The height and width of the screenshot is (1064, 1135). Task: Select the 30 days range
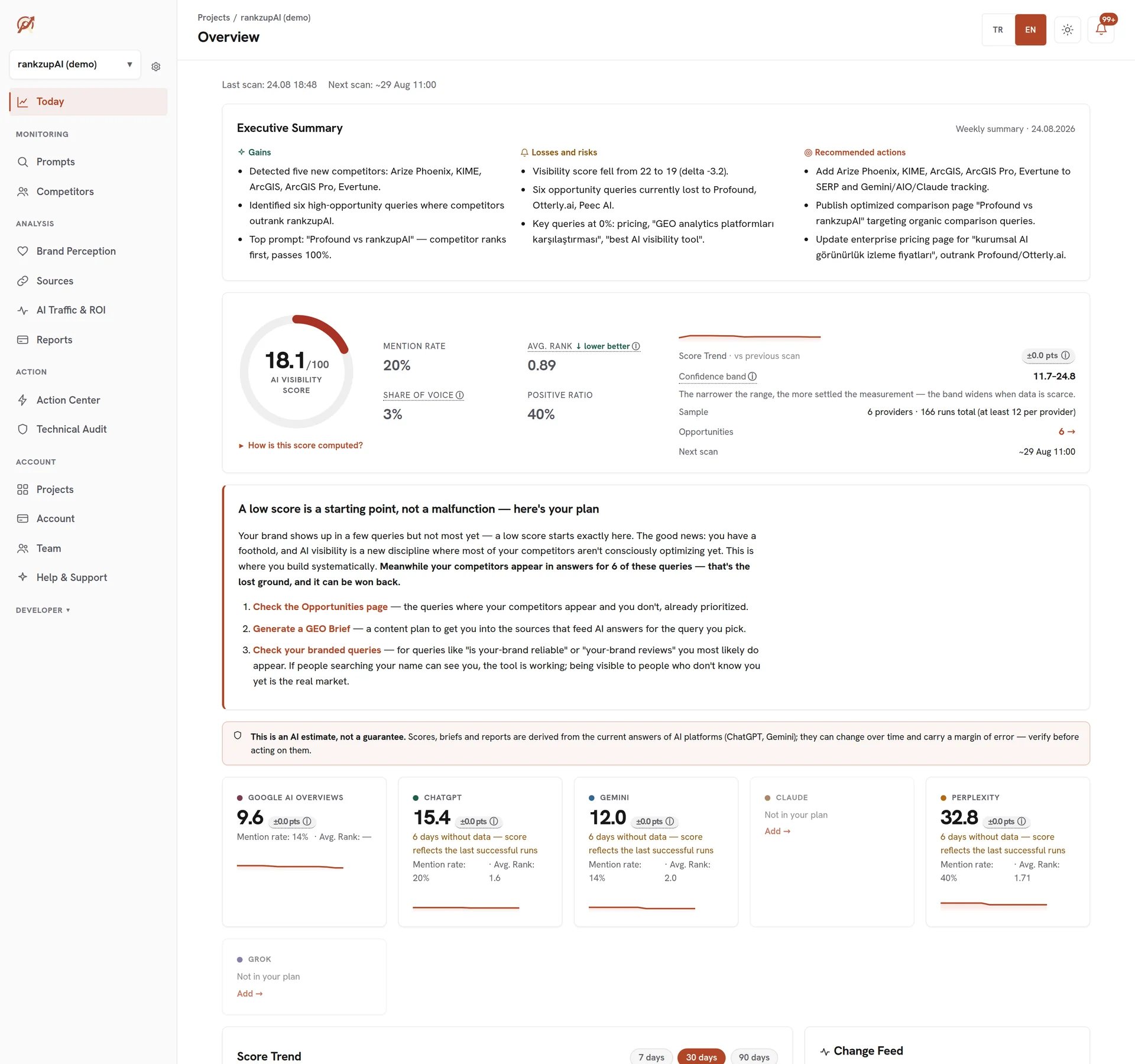702,1057
